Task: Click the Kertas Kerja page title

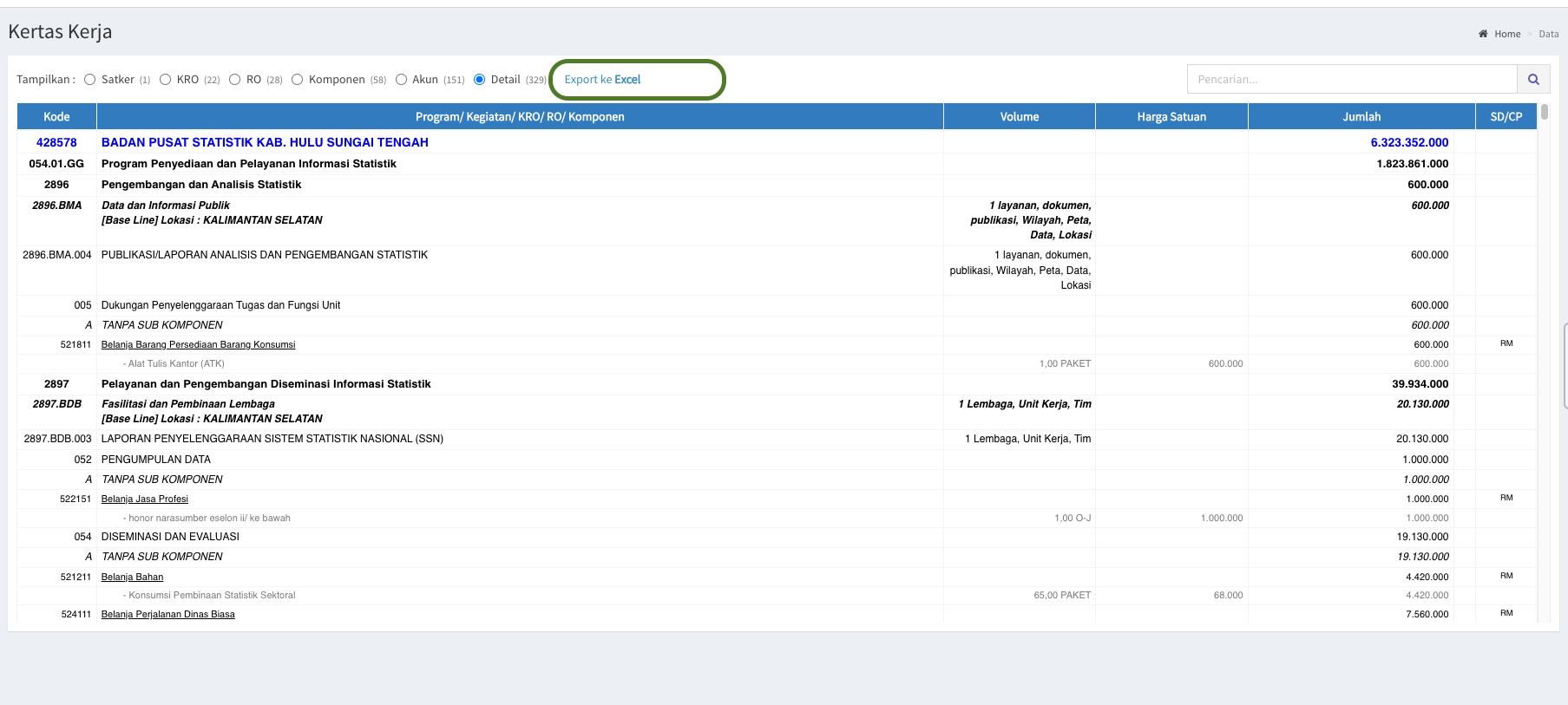Action: point(60,31)
